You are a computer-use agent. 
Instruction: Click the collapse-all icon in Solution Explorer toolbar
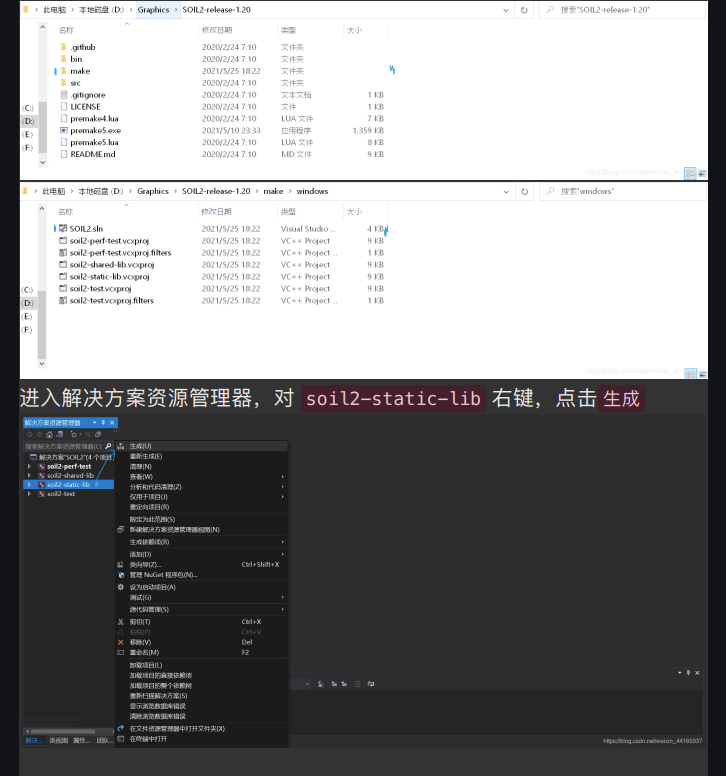(x=98, y=435)
